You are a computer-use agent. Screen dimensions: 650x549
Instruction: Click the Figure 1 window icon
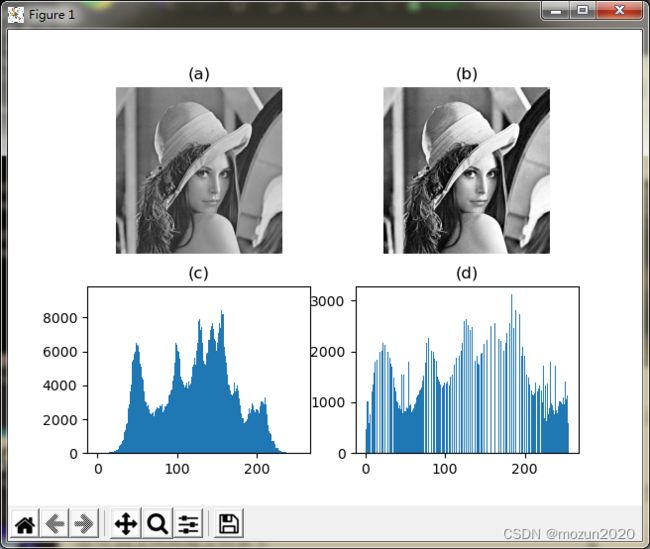point(16,15)
